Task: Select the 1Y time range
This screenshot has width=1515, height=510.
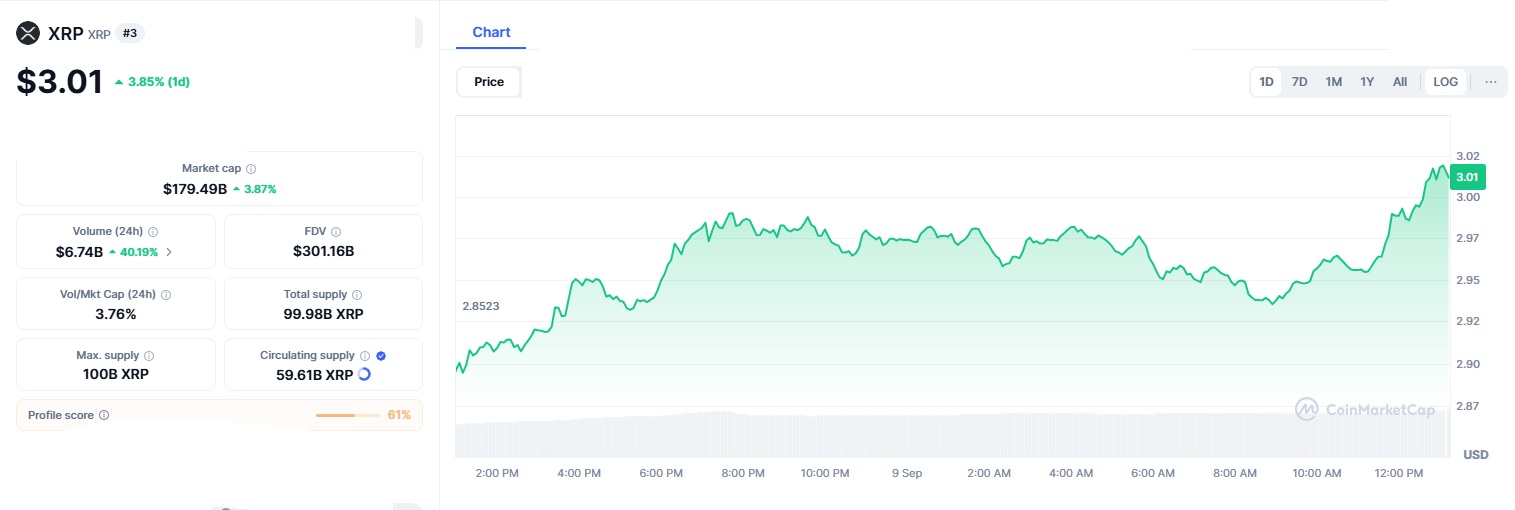Action: tap(1367, 82)
